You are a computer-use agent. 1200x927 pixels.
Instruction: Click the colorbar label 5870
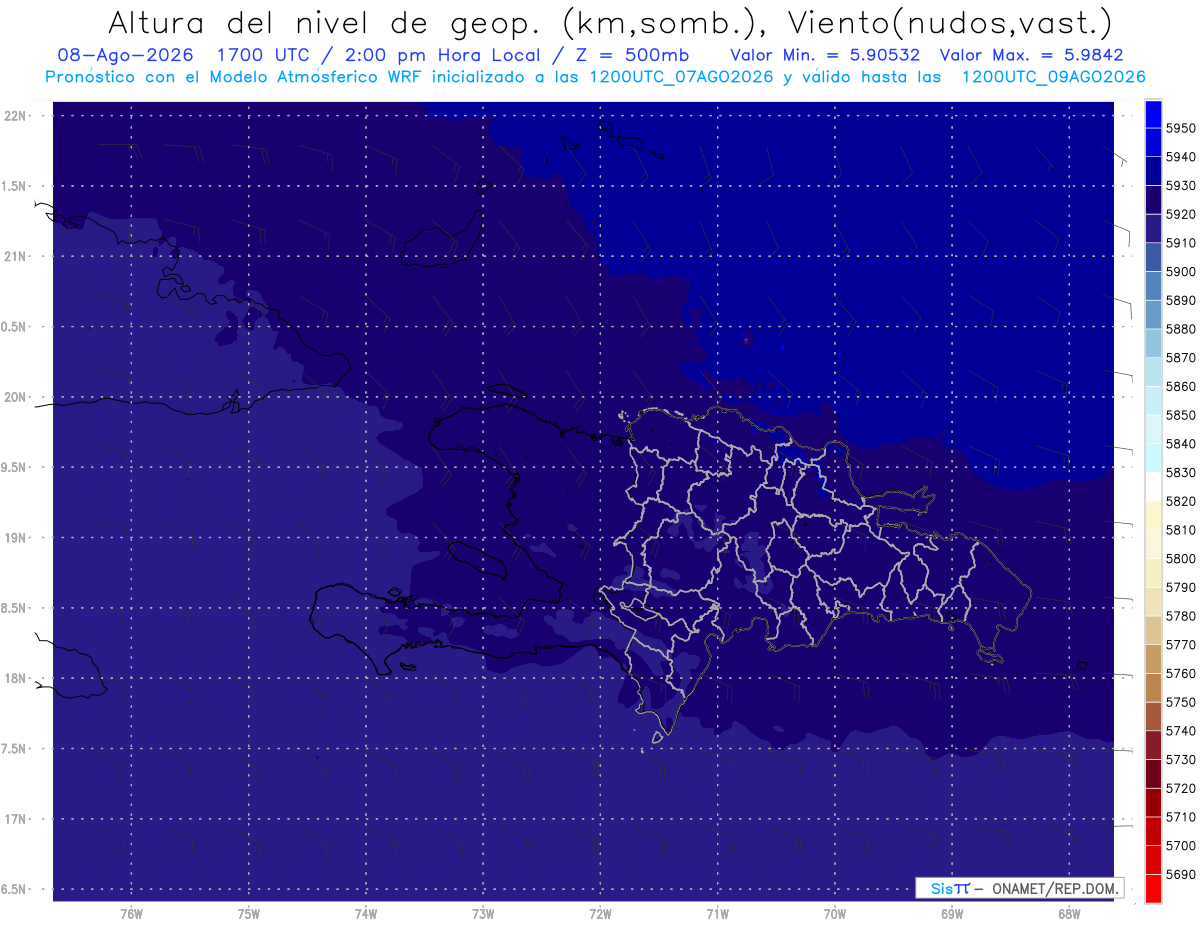[1181, 357]
